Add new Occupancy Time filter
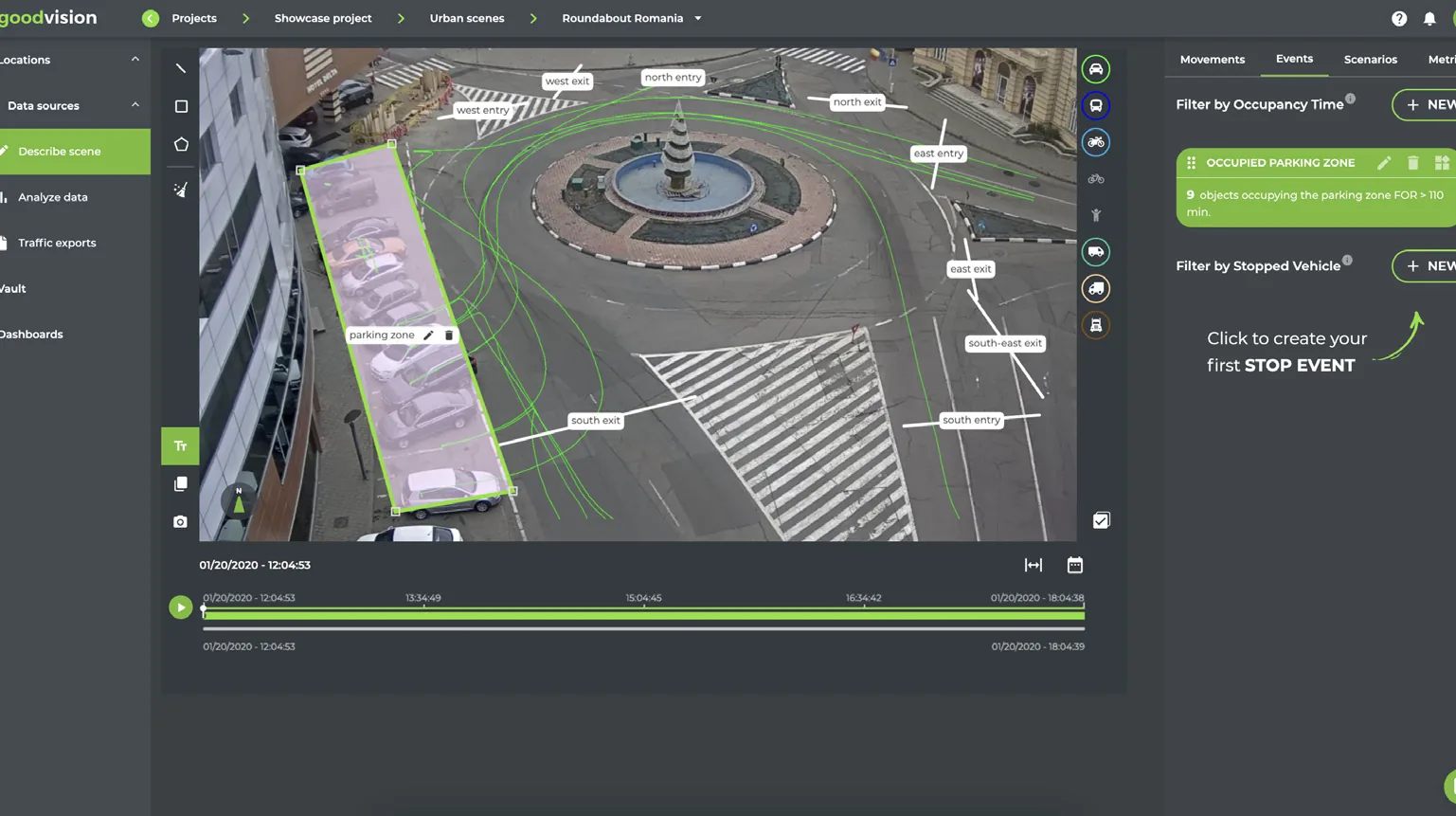Image resolution: width=1456 pixels, height=816 pixels. [1425, 104]
